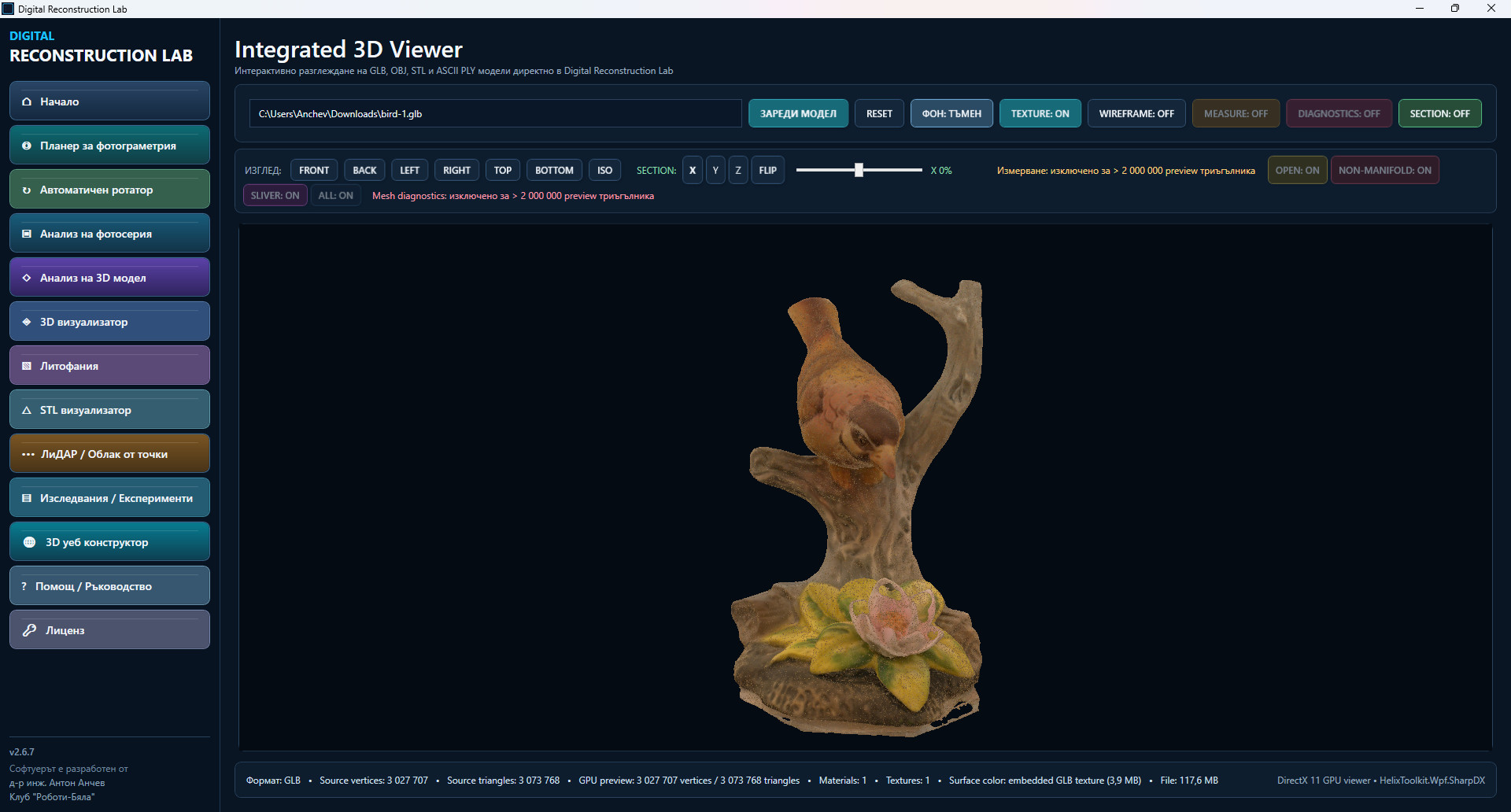
Task: Switch to RIGHT view
Action: tap(456, 170)
